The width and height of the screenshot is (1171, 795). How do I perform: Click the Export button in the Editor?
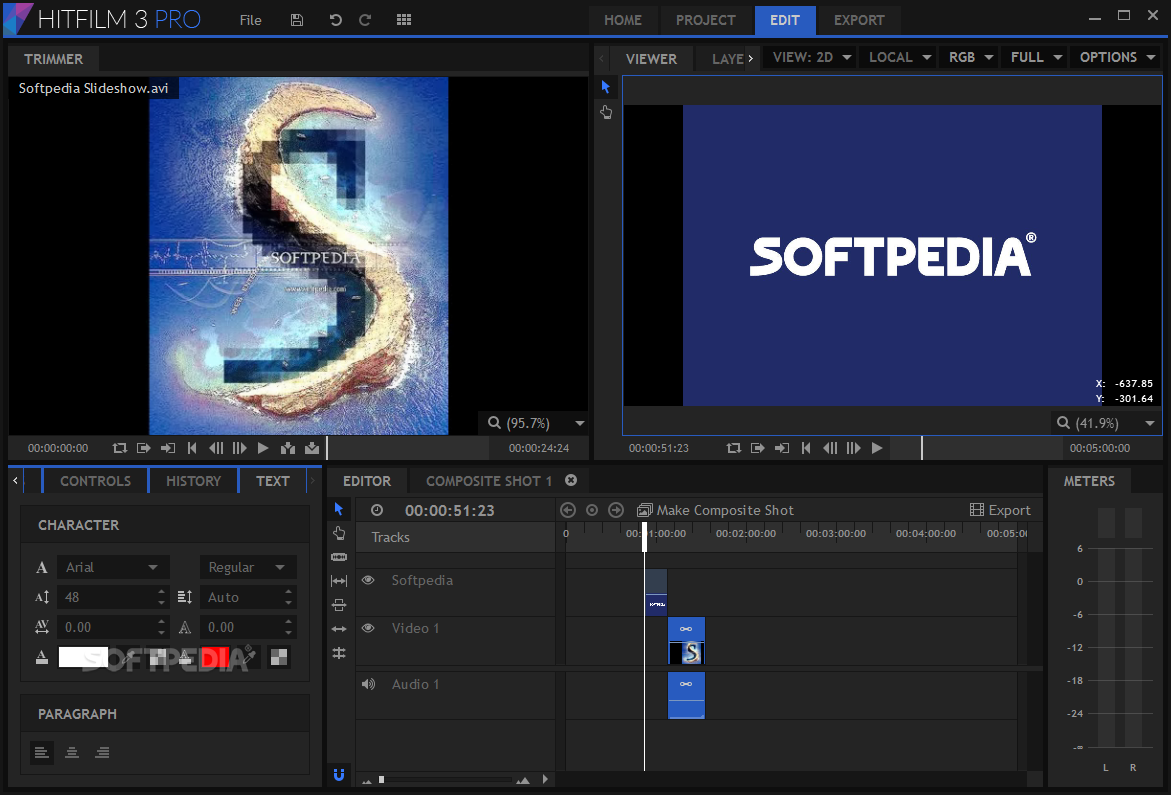pos(1000,510)
